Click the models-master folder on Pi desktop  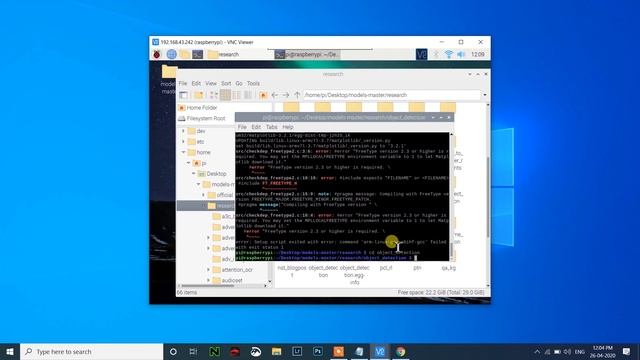[168, 80]
